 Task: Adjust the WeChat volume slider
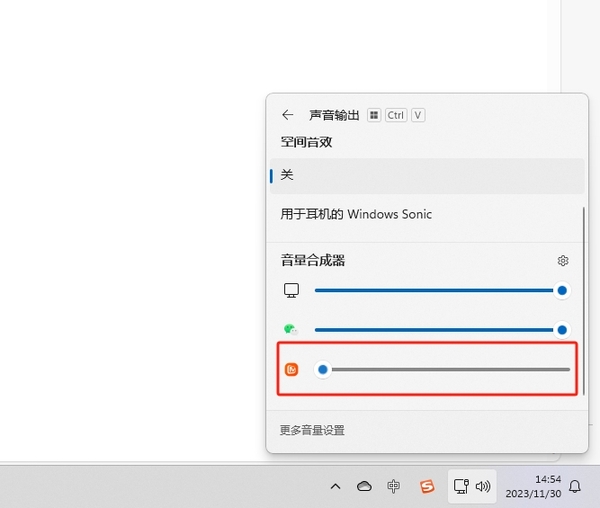click(x=442, y=330)
